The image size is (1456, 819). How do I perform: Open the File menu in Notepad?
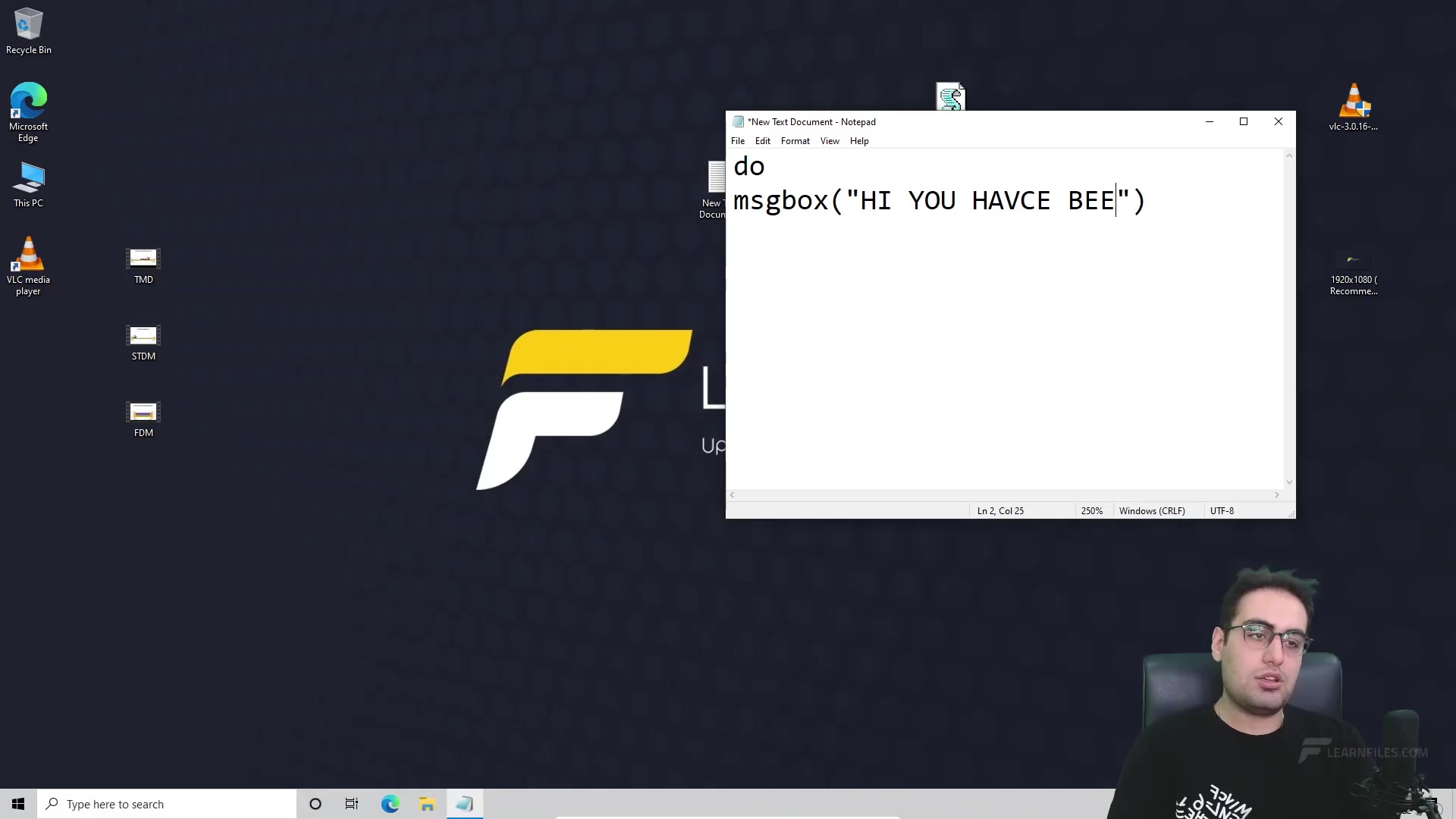[737, 141]
